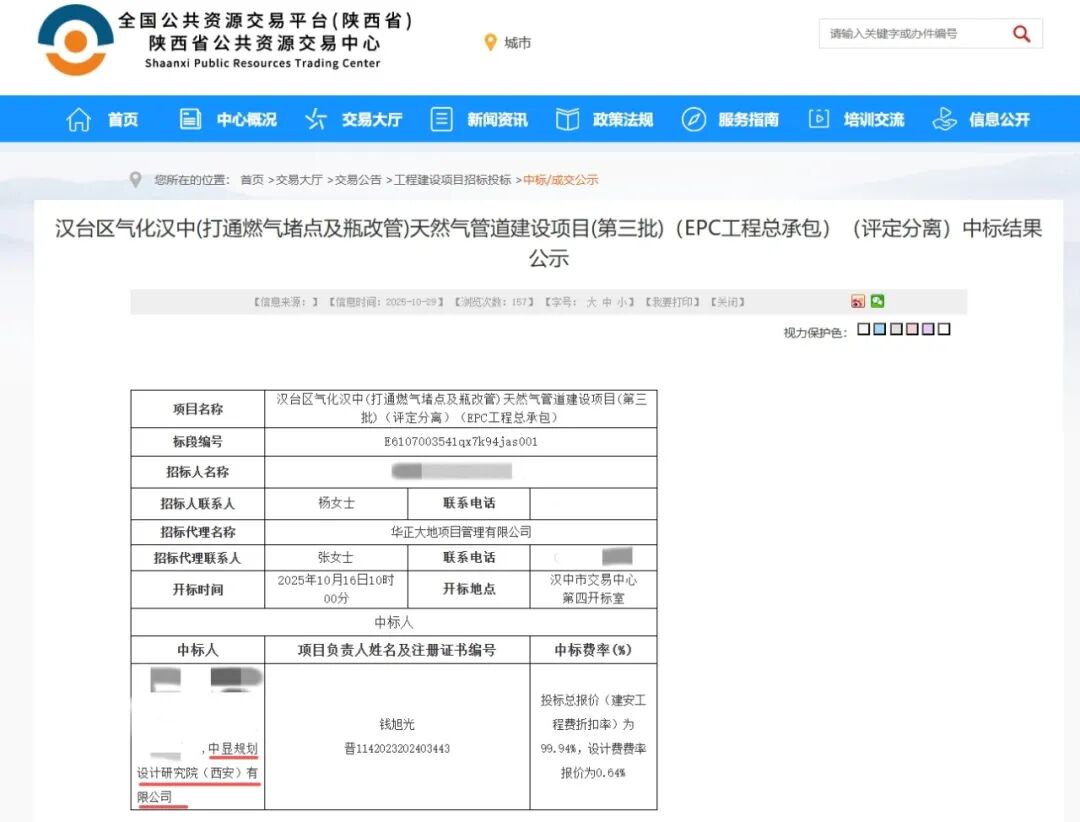Click the 交易大厅 navigation icon

click(x=316, y=120)
